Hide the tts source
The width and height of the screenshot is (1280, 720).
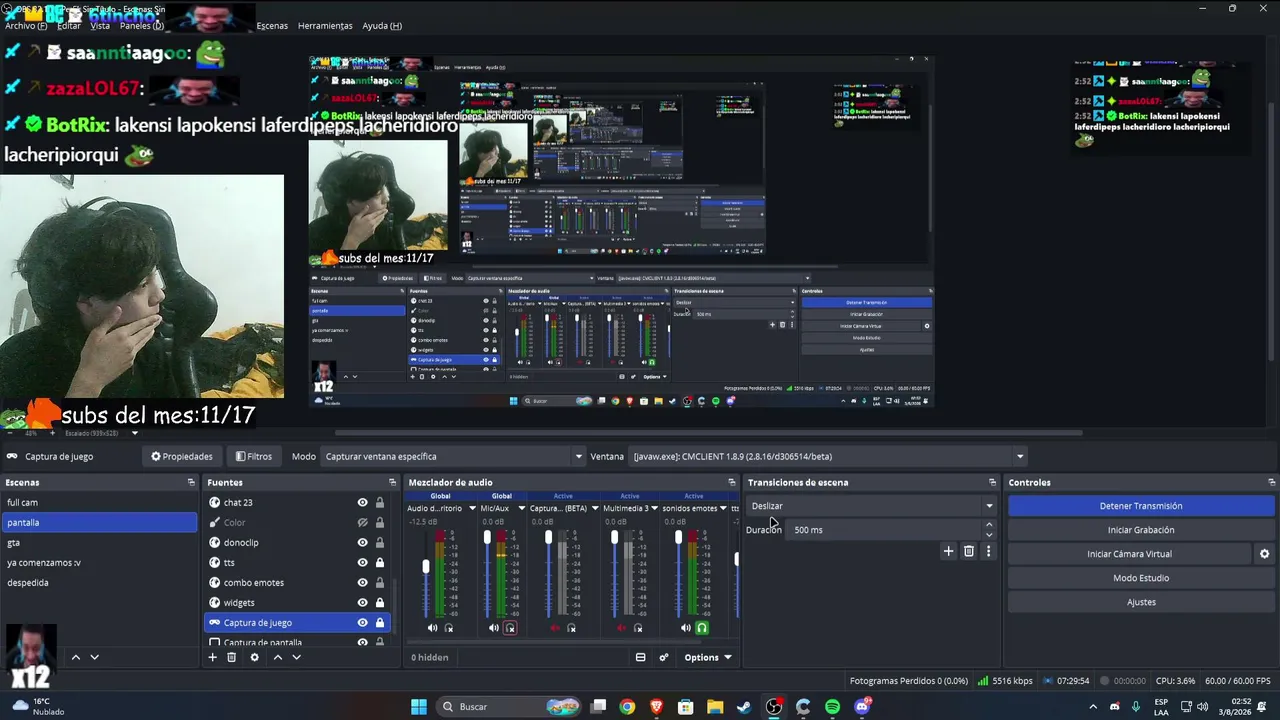pos(362,562)
